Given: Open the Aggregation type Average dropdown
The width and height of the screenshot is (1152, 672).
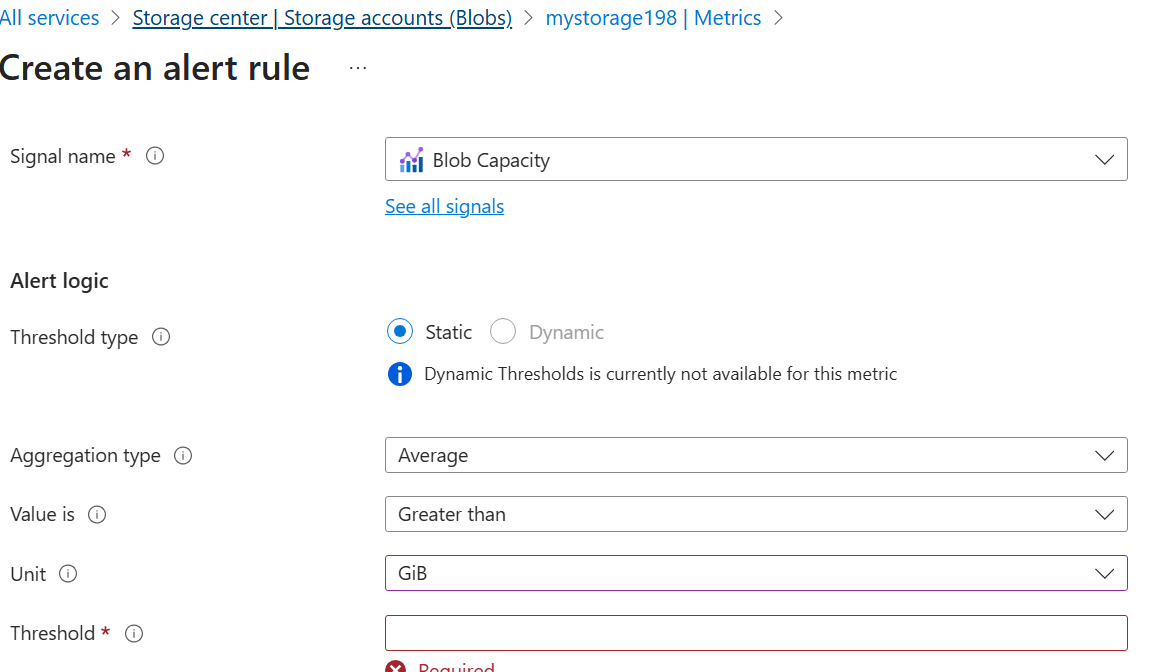Looking at the screenshot, I should pos(756,455).
